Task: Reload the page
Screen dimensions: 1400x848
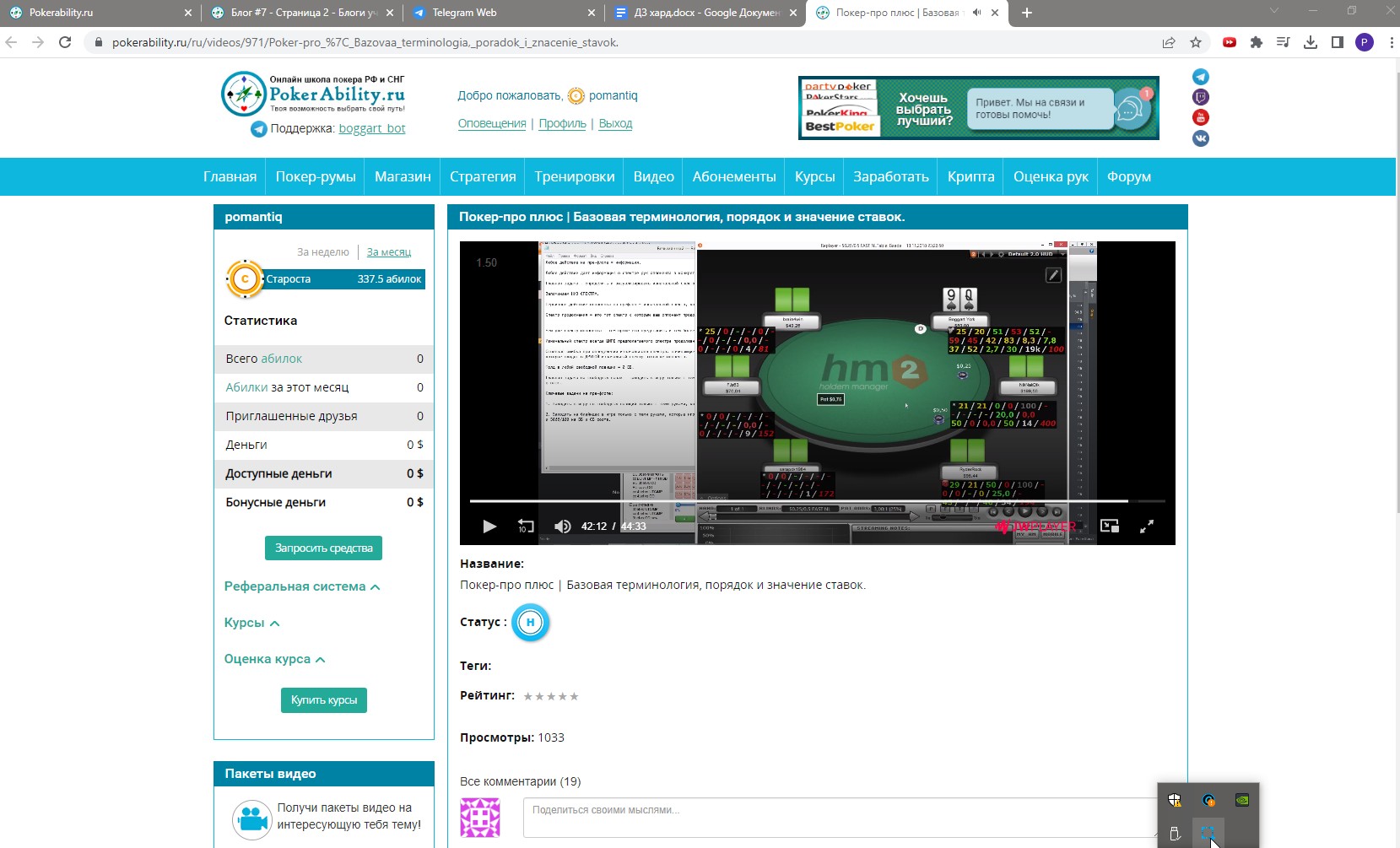Action: pyautogui.click(x=65, y=42)
